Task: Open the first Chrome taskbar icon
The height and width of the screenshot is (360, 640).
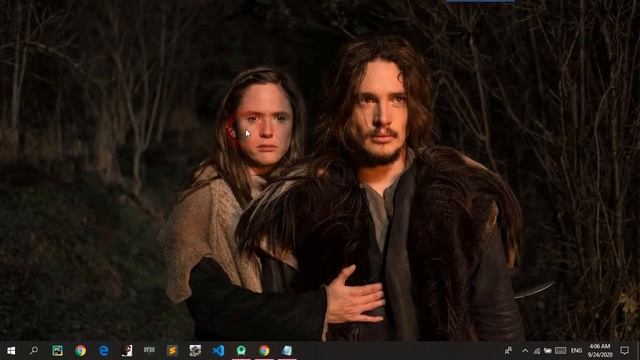Action: (x=80, y=351)
